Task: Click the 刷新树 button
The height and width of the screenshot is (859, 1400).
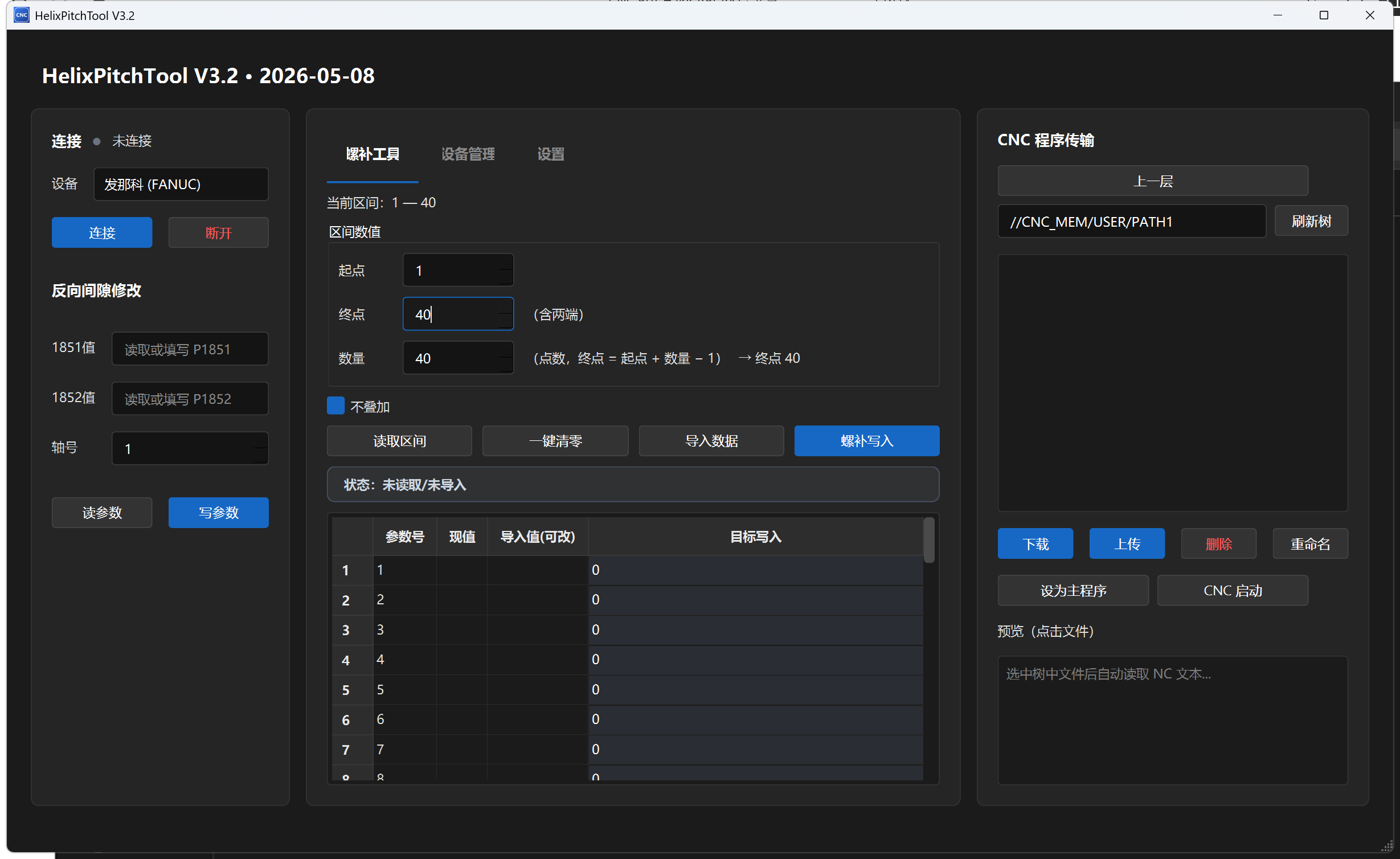Action: click(x=1311, y=221)
